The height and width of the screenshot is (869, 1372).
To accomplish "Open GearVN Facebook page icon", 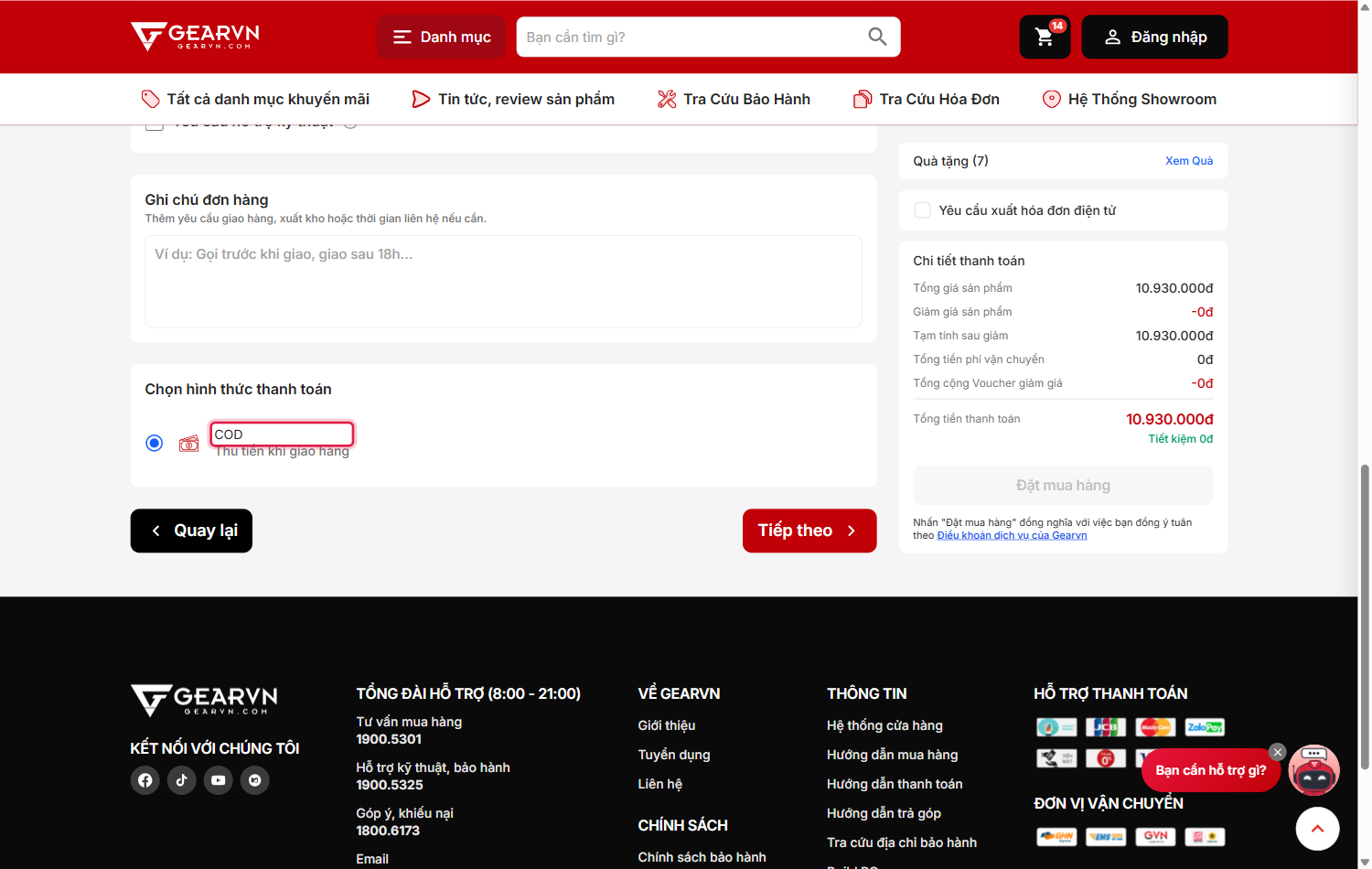I will tap(145, 780).
